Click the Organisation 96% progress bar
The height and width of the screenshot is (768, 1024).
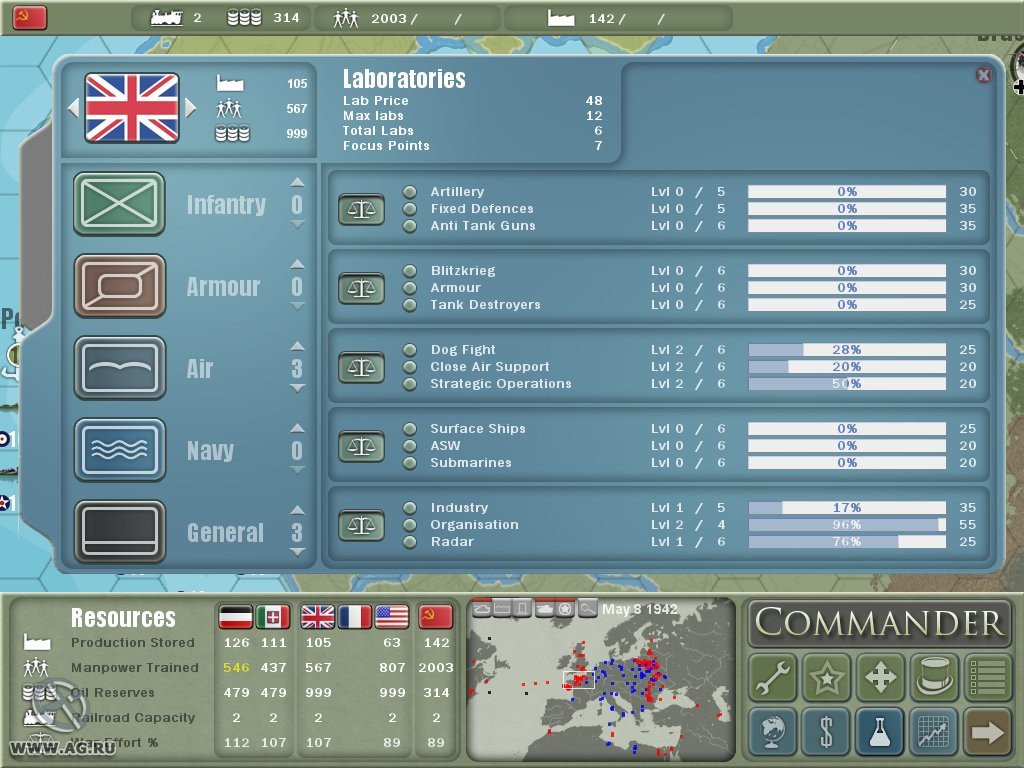click(847, 525)
